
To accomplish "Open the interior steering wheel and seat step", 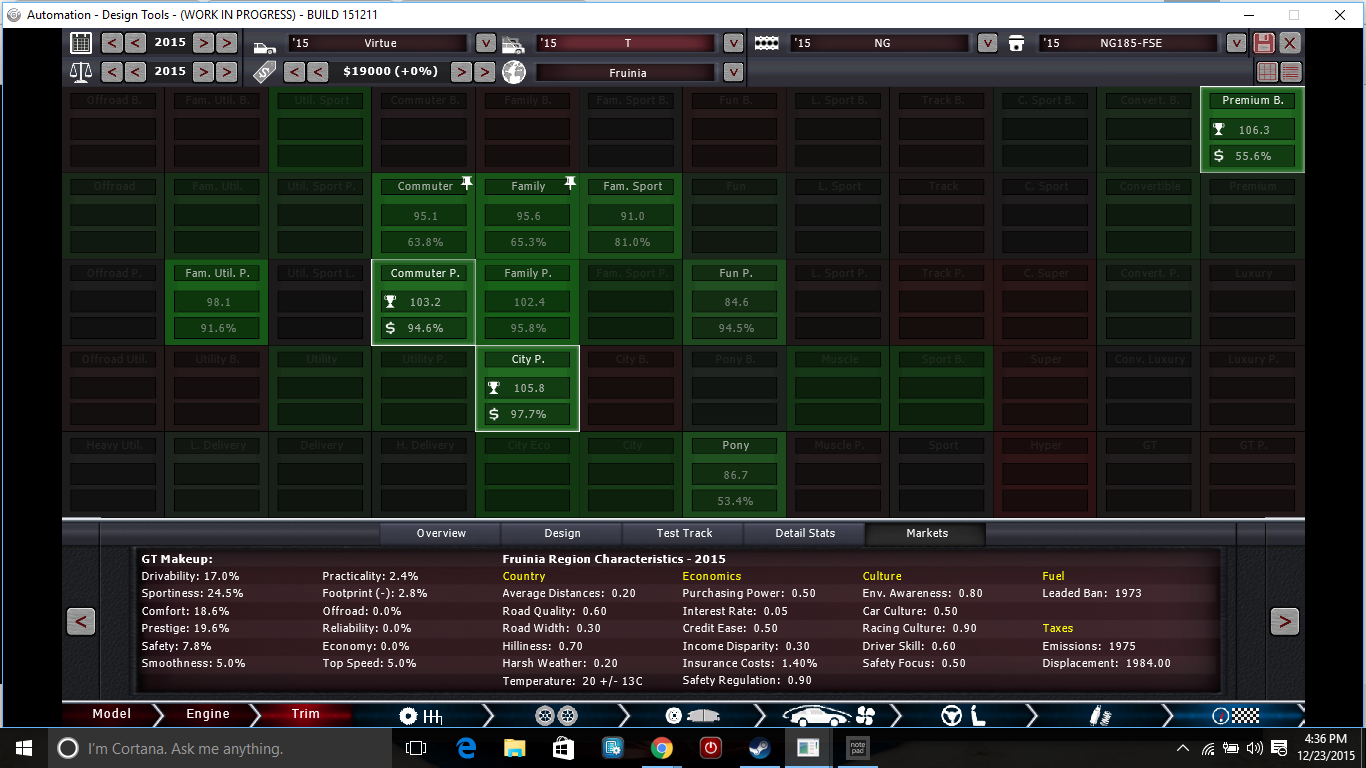I will 964,716.
